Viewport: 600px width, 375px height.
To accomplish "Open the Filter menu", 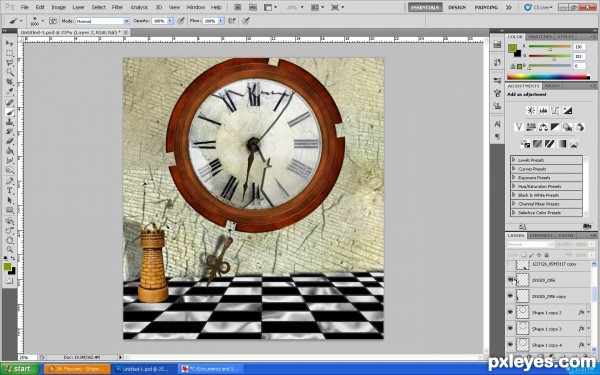I will (117, 7).
